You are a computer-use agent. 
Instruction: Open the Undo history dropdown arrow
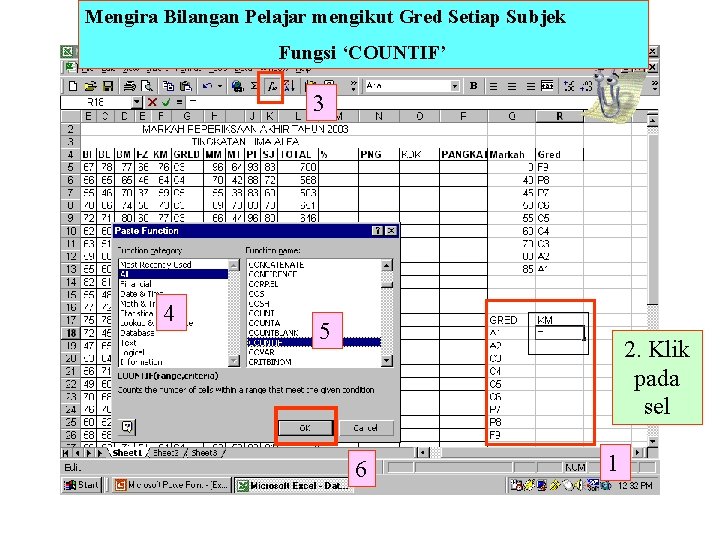[x=219, y=86]
